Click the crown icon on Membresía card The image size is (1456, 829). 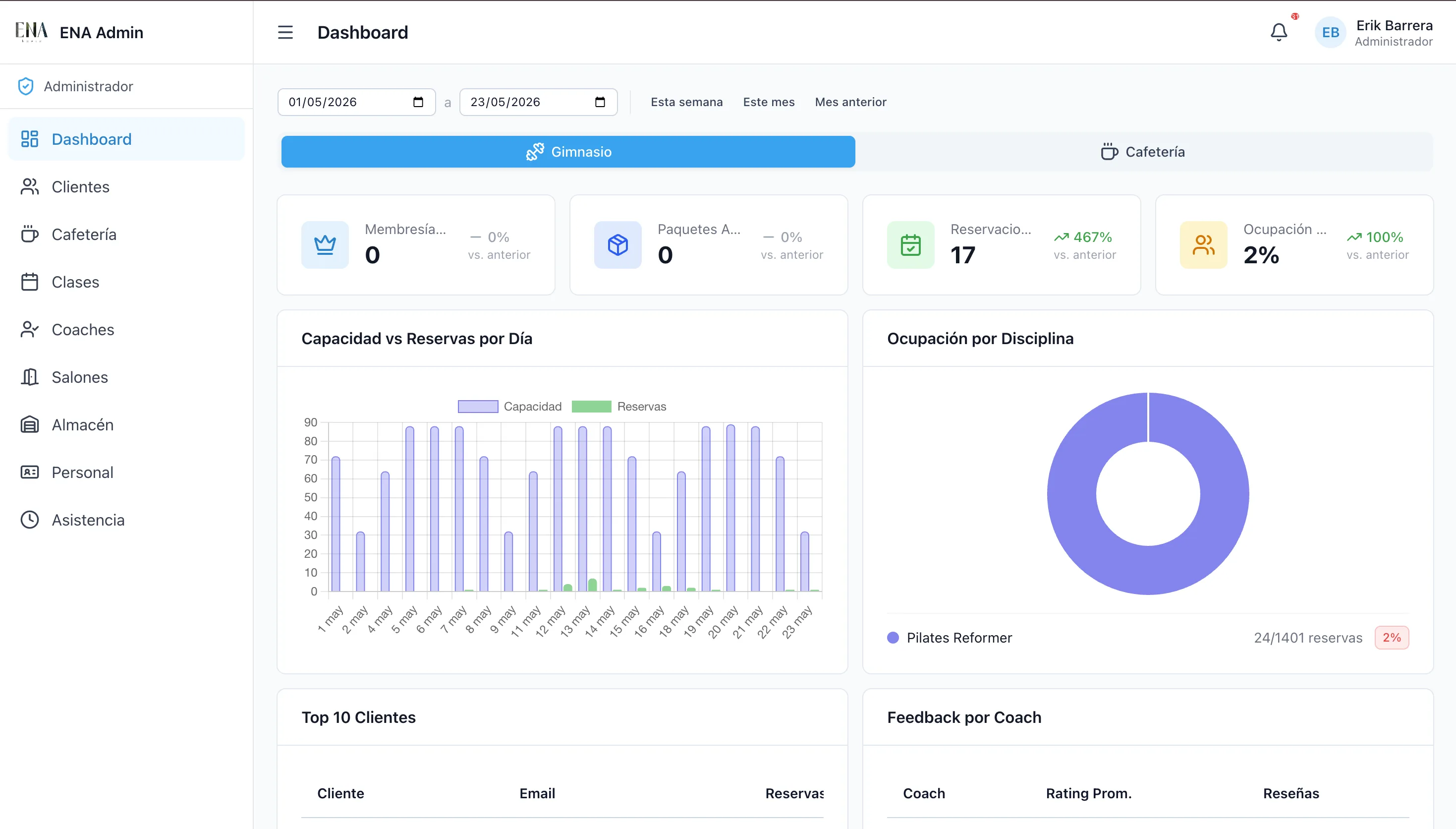325,245
